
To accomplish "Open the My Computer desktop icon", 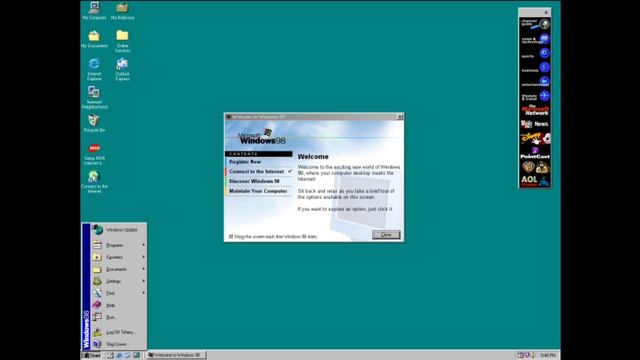I will click(x=94, y=11).
